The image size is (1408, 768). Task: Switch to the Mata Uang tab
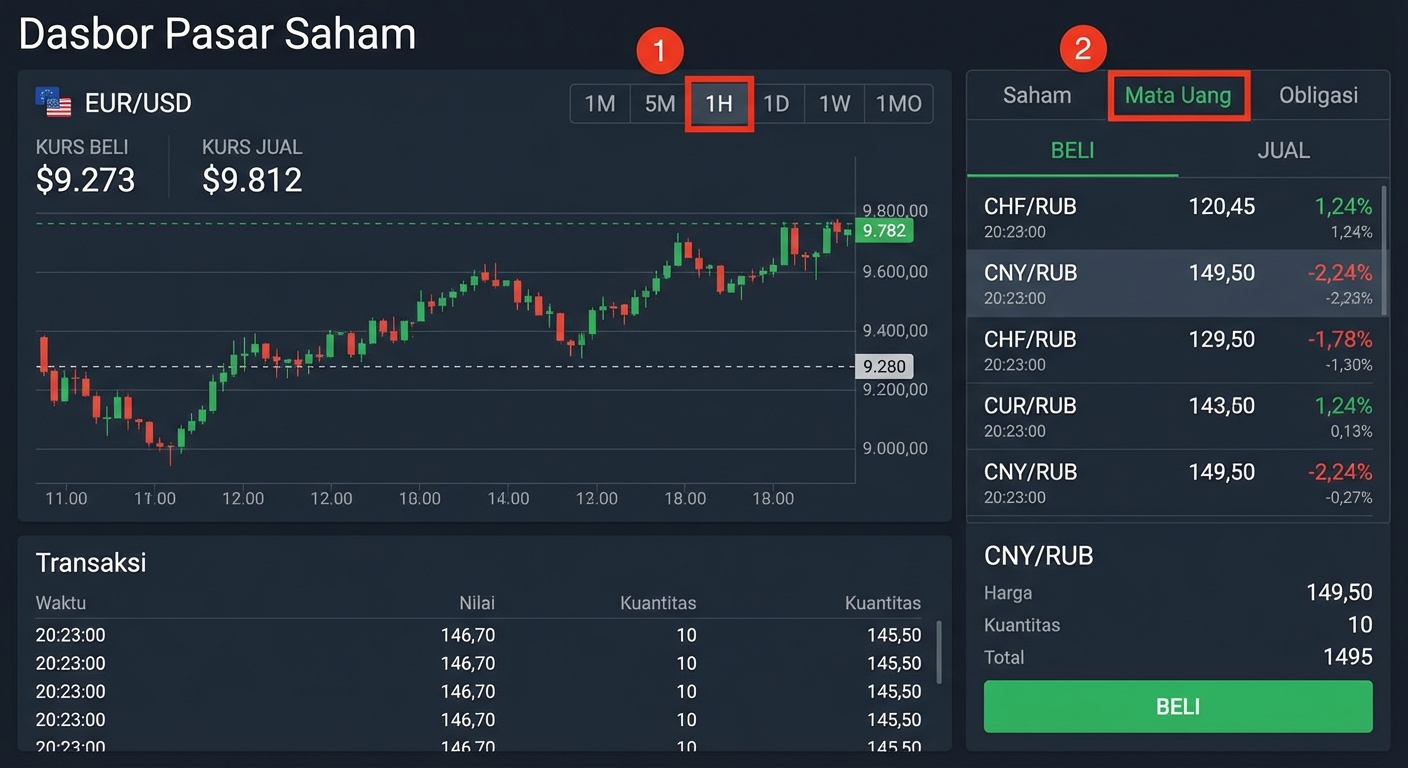point(1178,96)
